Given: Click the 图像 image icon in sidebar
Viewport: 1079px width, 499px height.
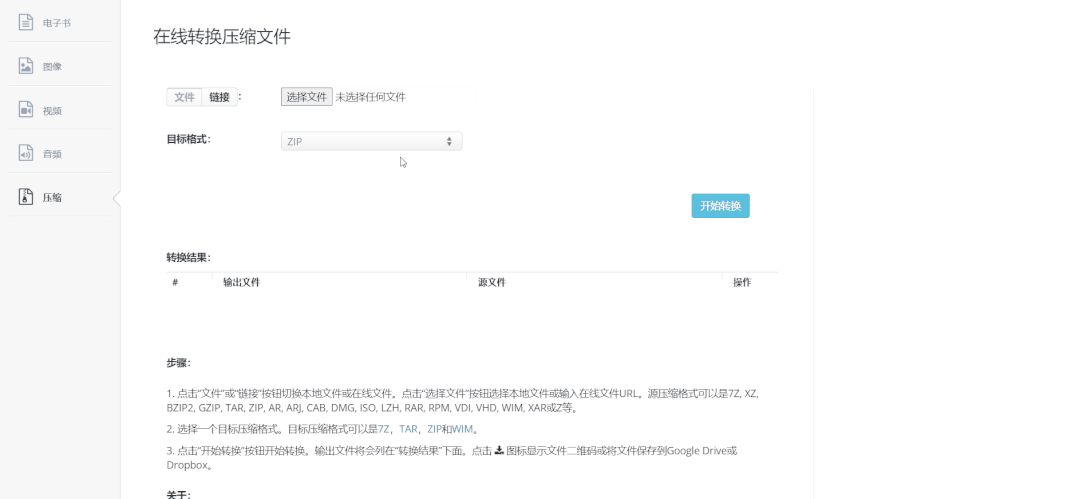Looking at the screenshot, I should (25, 66).
